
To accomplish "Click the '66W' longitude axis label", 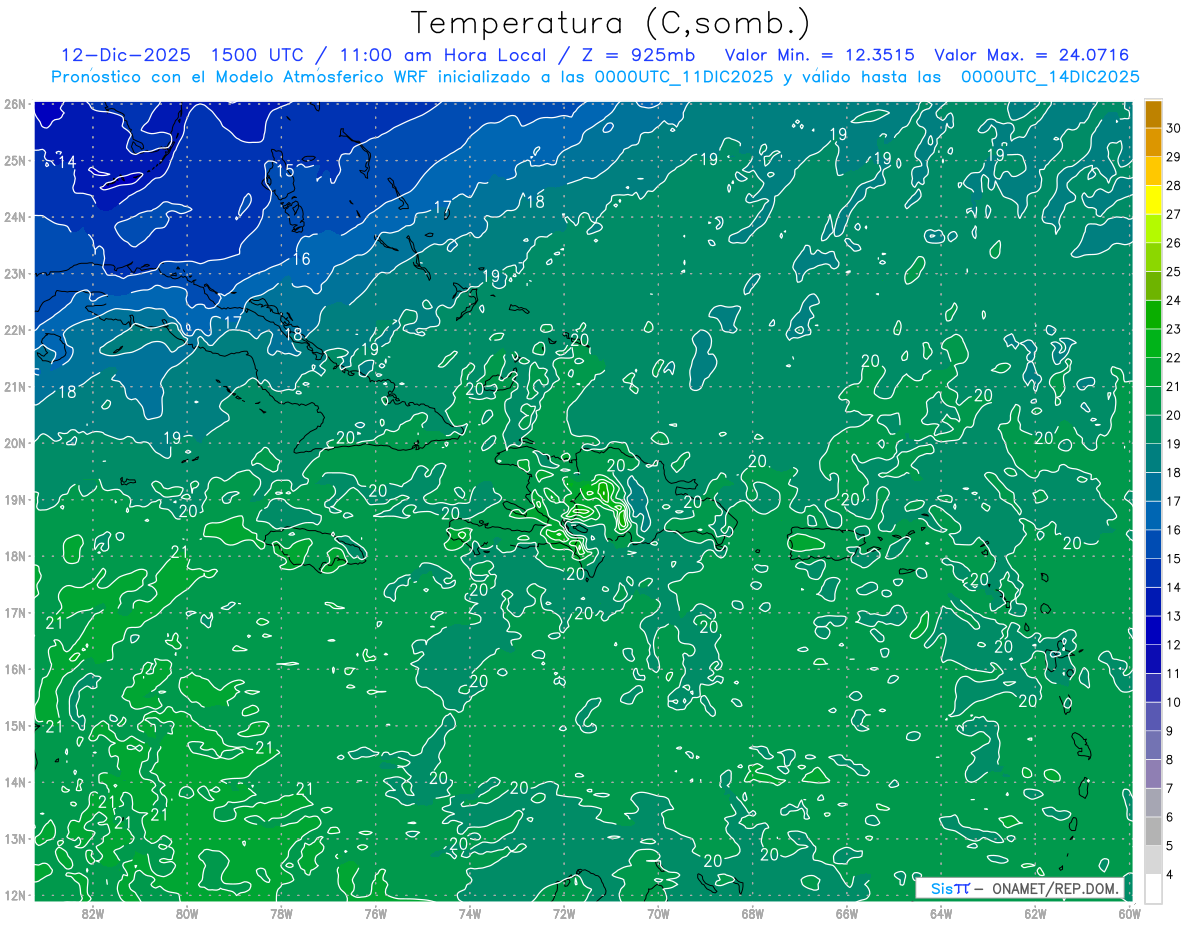I will (846, 913).
